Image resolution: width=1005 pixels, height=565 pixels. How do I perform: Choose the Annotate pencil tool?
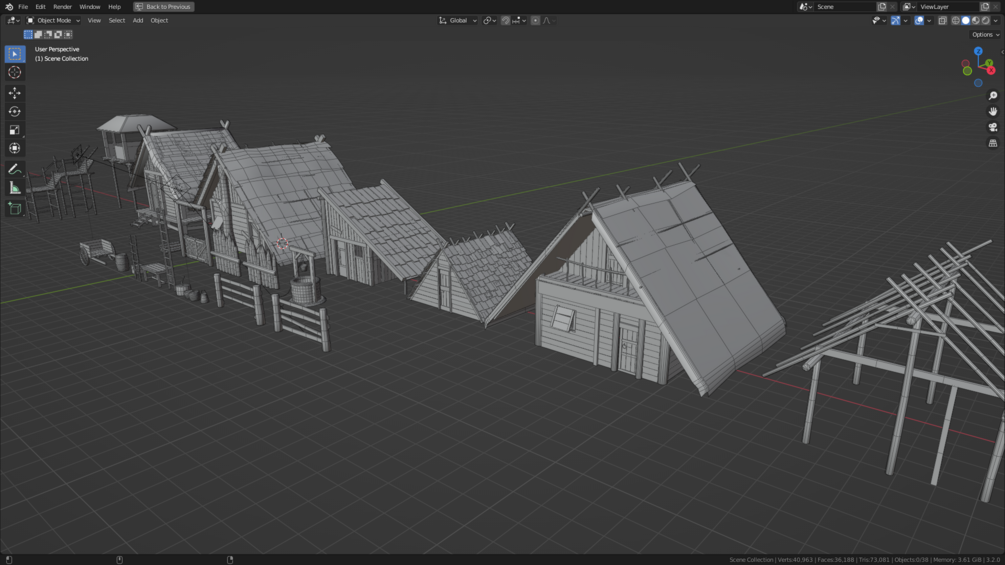coord(14,170)
